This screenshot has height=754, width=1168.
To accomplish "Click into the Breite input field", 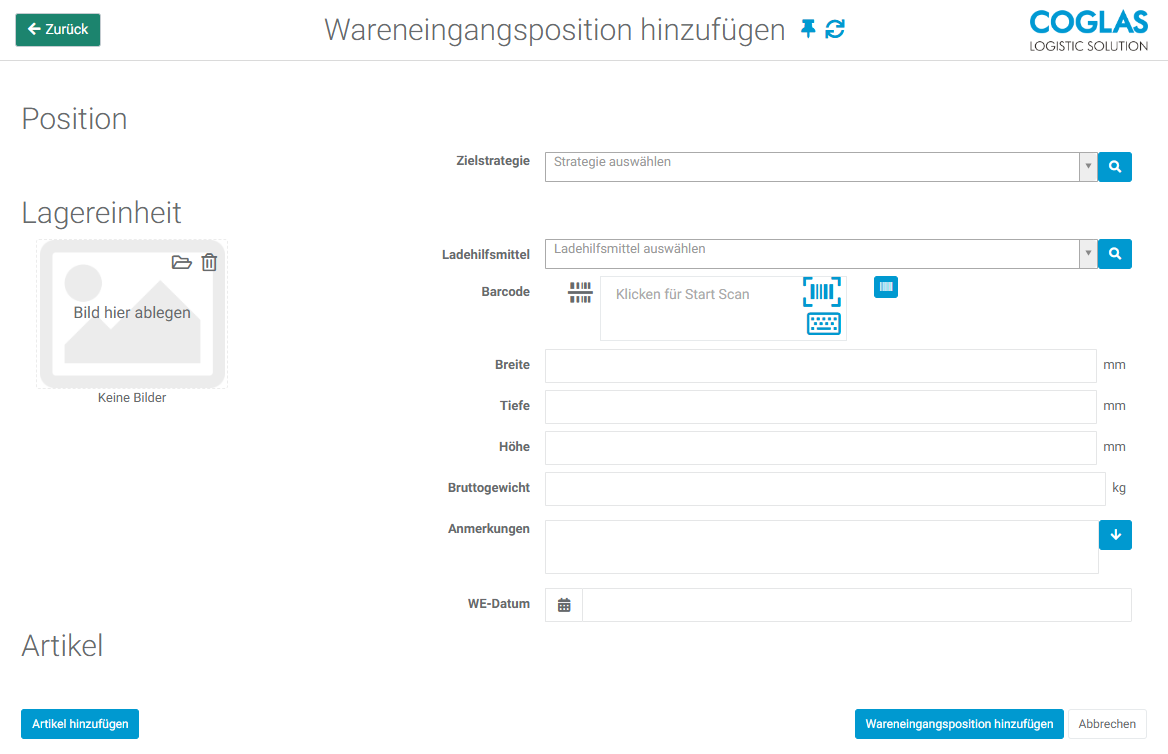I will coord(820,366).
